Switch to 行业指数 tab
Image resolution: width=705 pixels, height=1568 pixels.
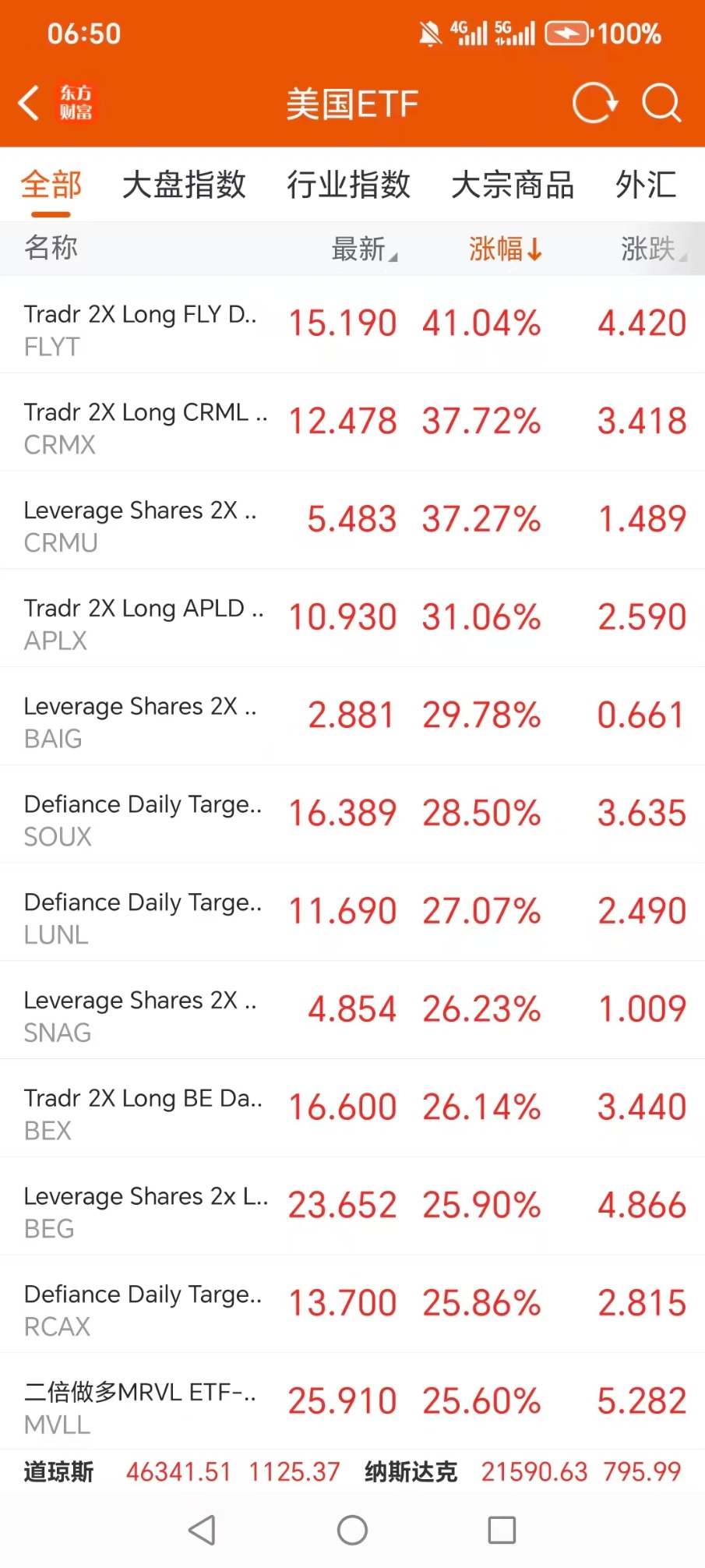pos(348,185)
